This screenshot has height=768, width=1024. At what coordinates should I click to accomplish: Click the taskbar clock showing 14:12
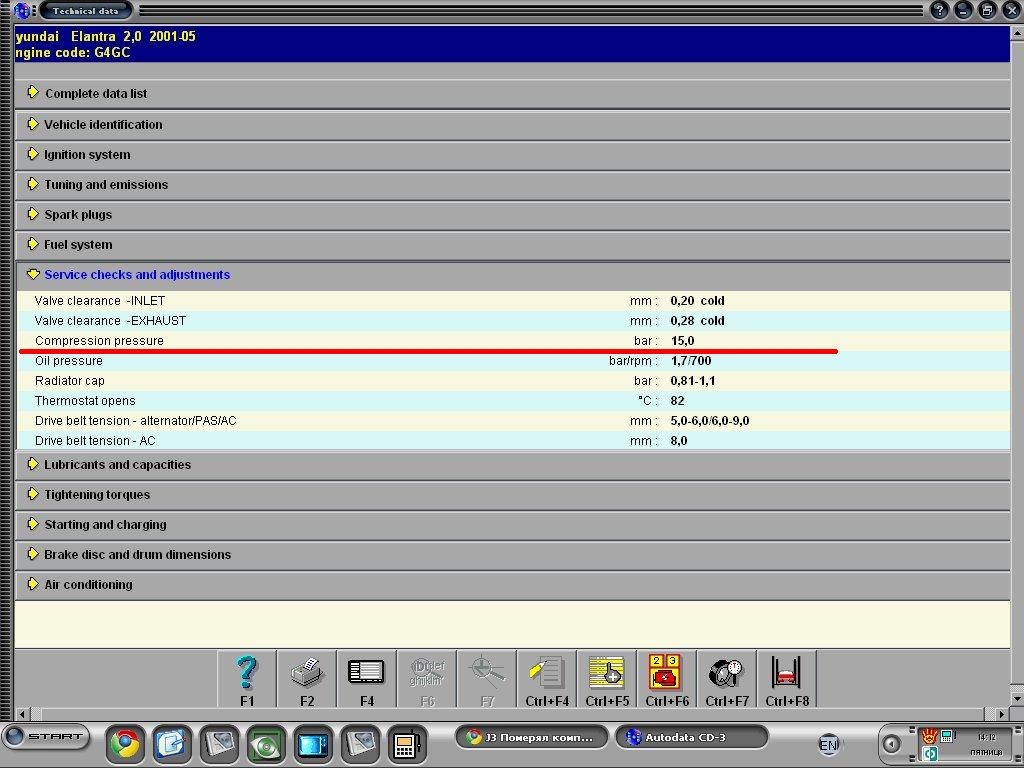pos(986,737)
